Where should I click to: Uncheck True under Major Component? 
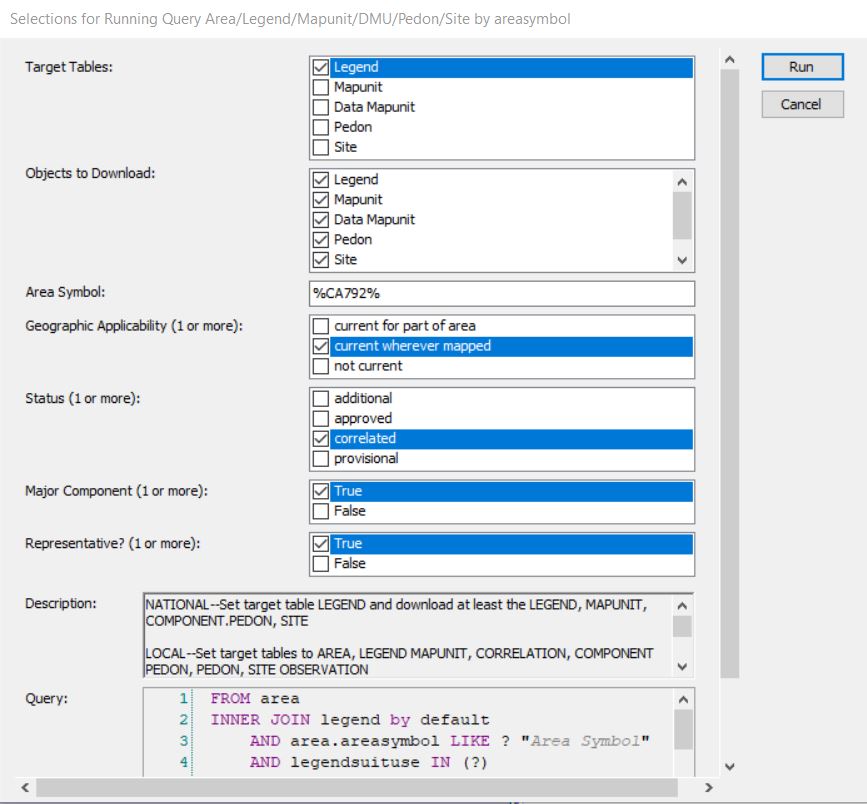(321, 491)
